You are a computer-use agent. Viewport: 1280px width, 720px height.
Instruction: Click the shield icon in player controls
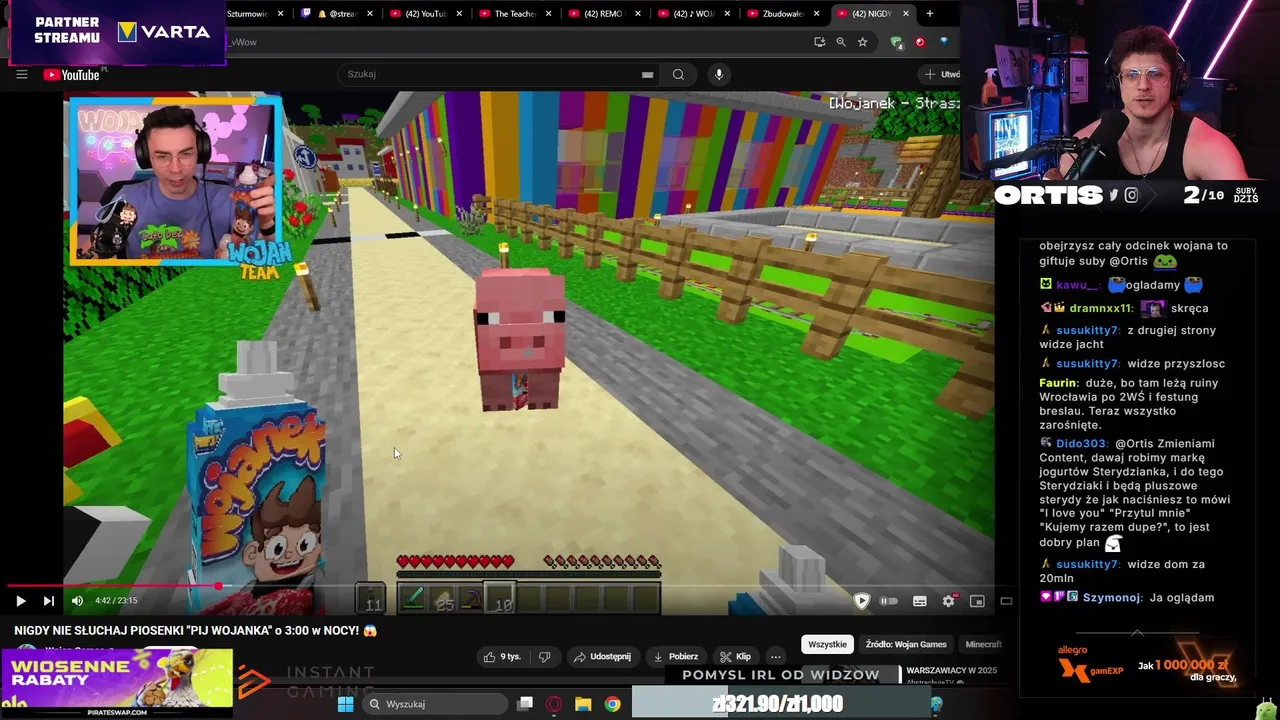[x=861, y=601]
